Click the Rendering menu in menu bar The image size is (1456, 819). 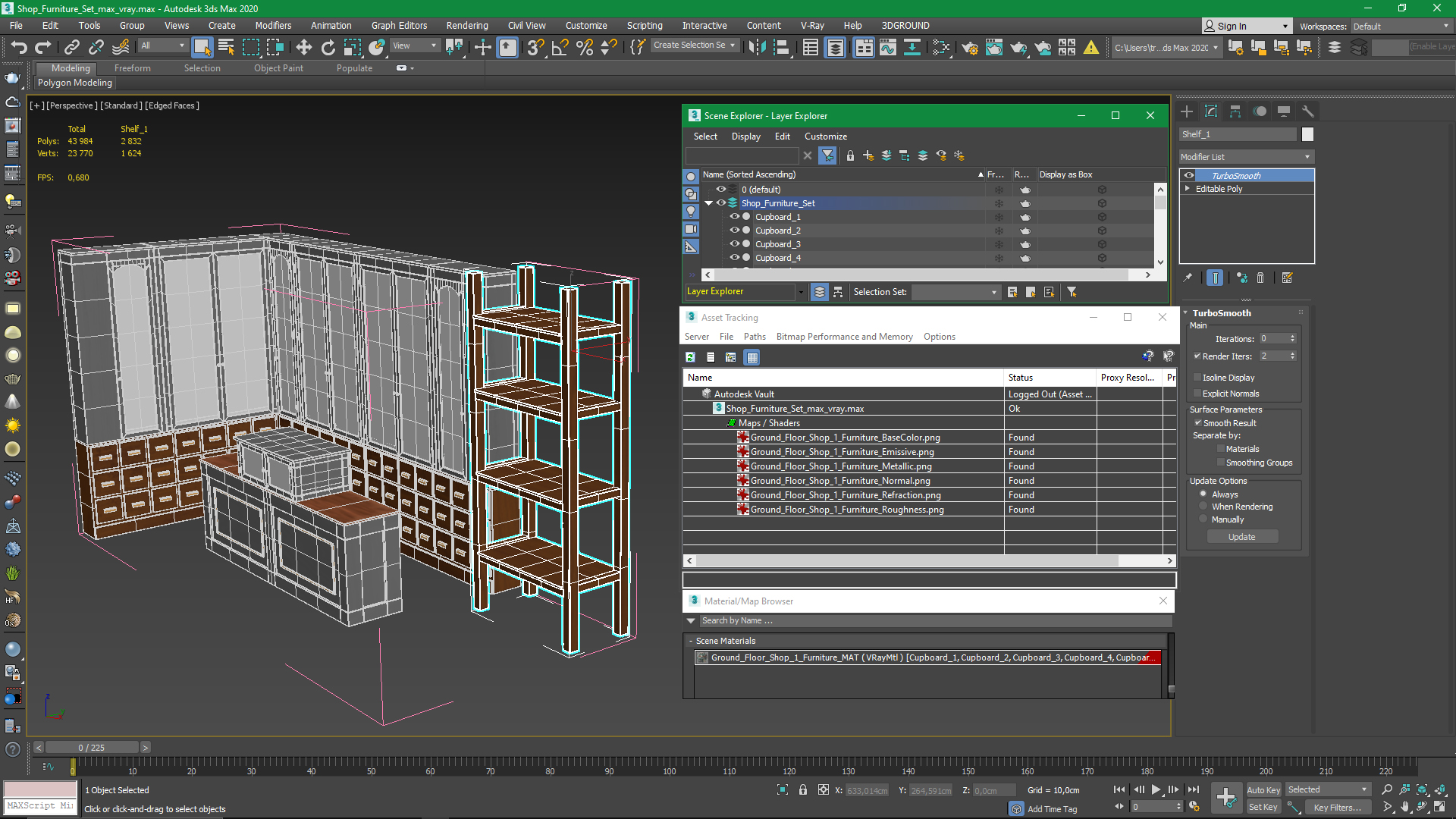pyautogui.click(x=467, y=25)
